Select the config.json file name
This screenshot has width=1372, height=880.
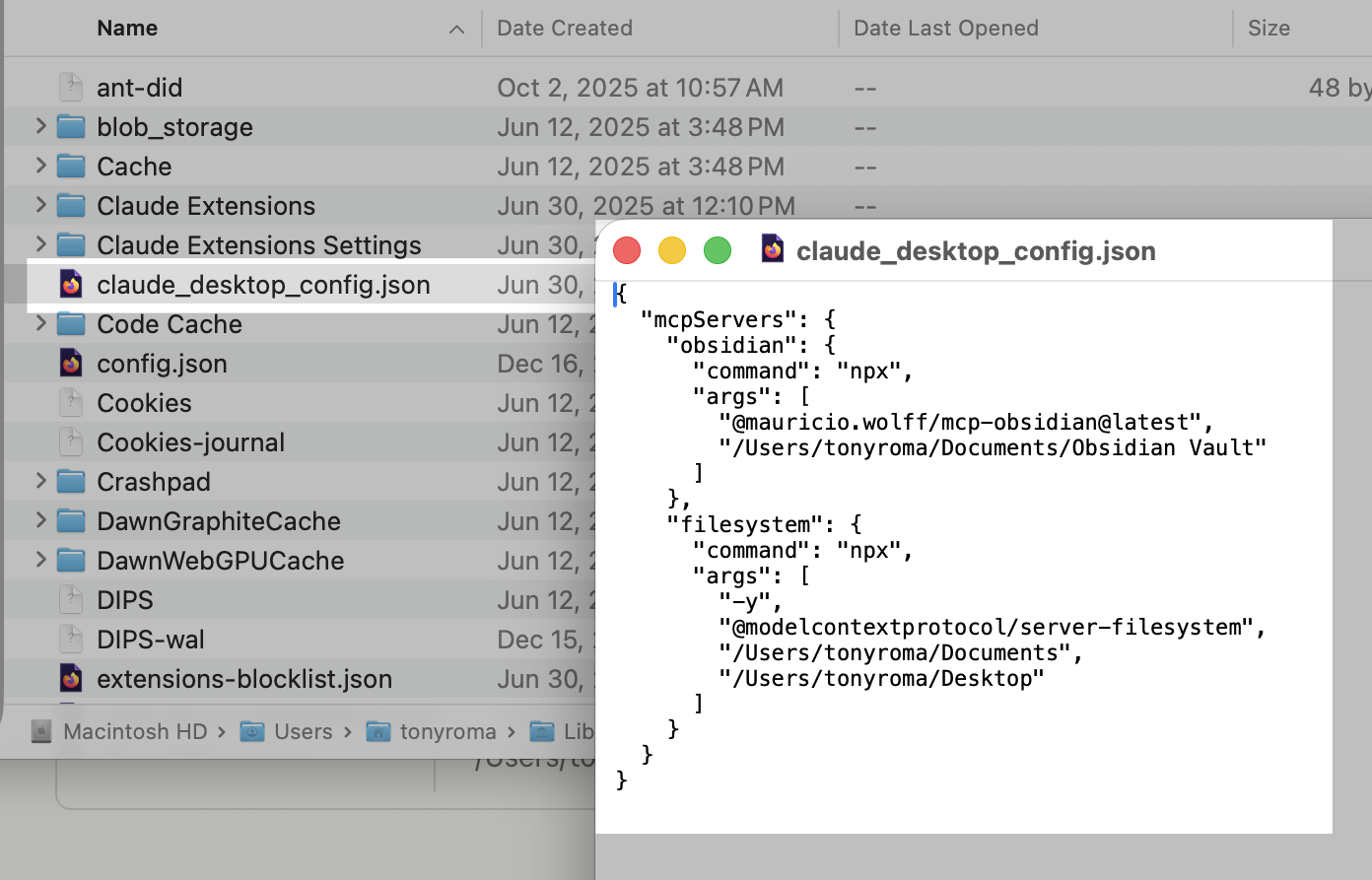point(162,364)
